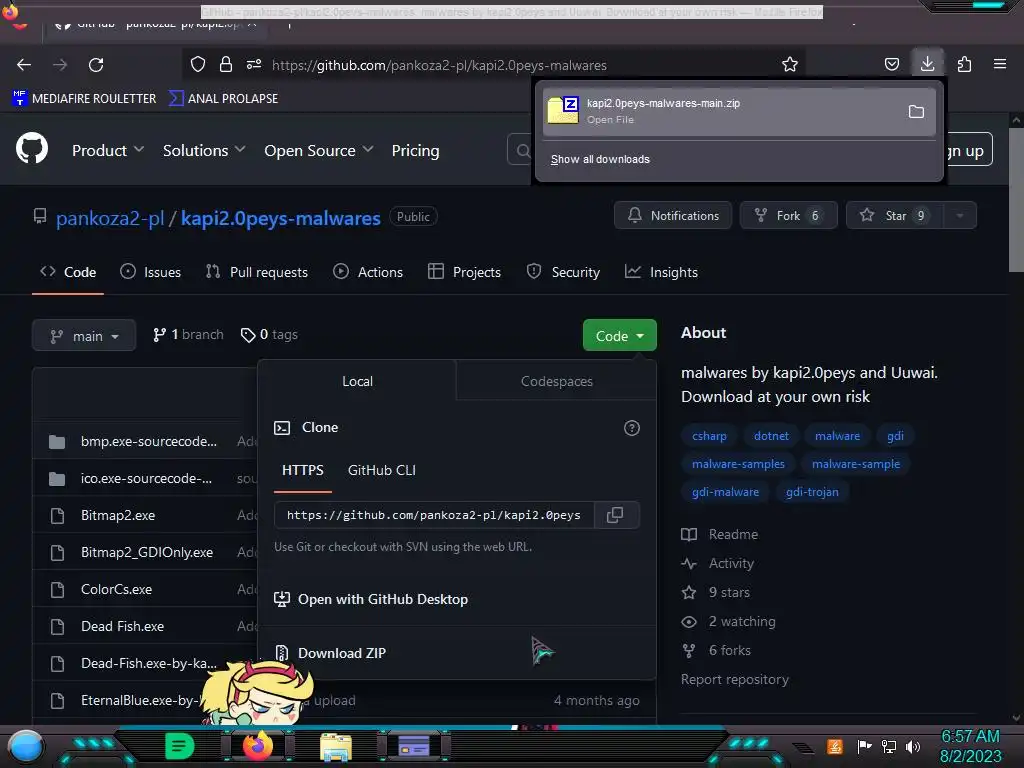Open the Extensions puzzle icon
Image resolution: width=1024 pixels, height=768 pixels.
point(964,64)
